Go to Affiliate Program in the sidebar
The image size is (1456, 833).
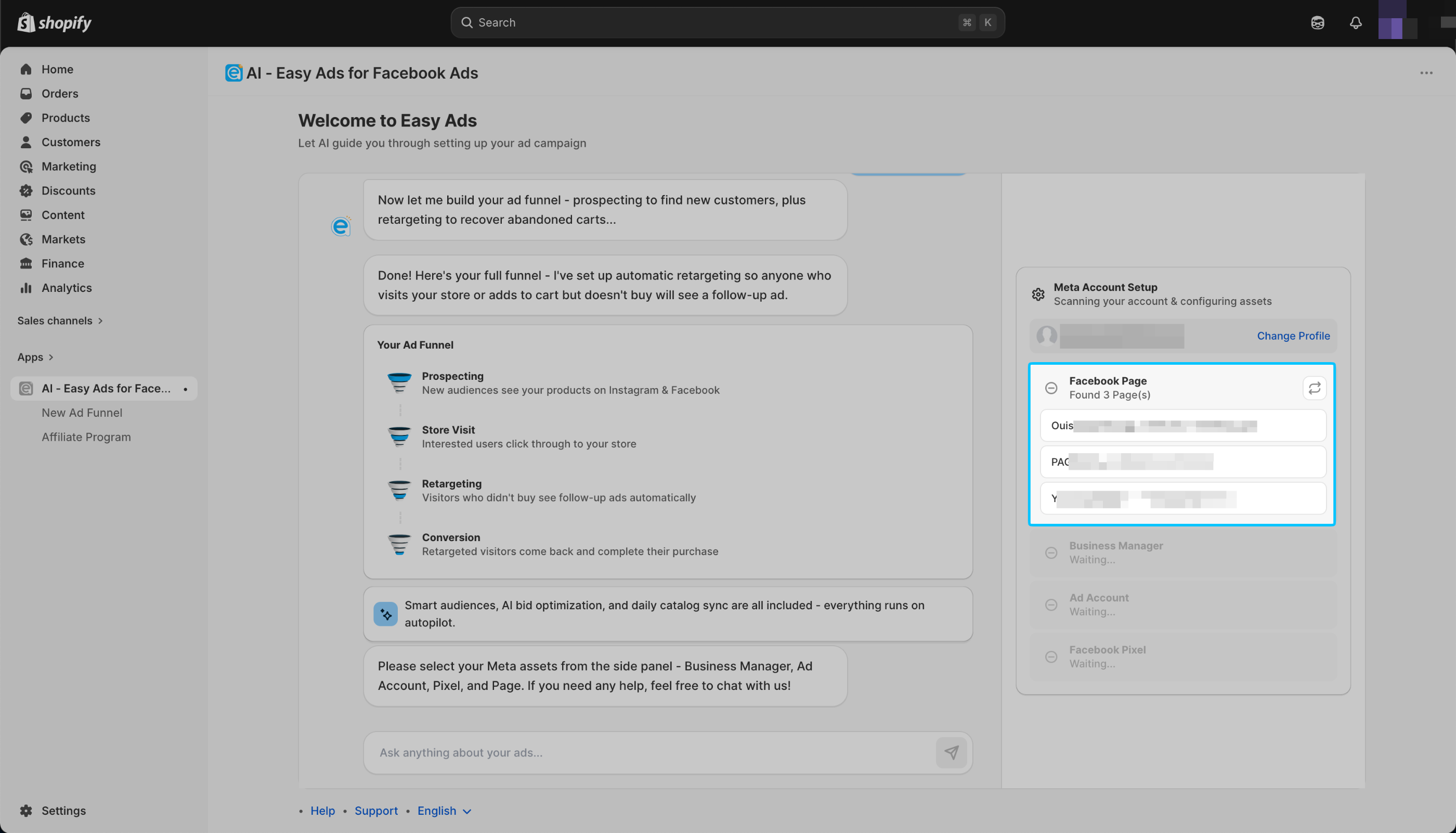click(x=86, y=437)
